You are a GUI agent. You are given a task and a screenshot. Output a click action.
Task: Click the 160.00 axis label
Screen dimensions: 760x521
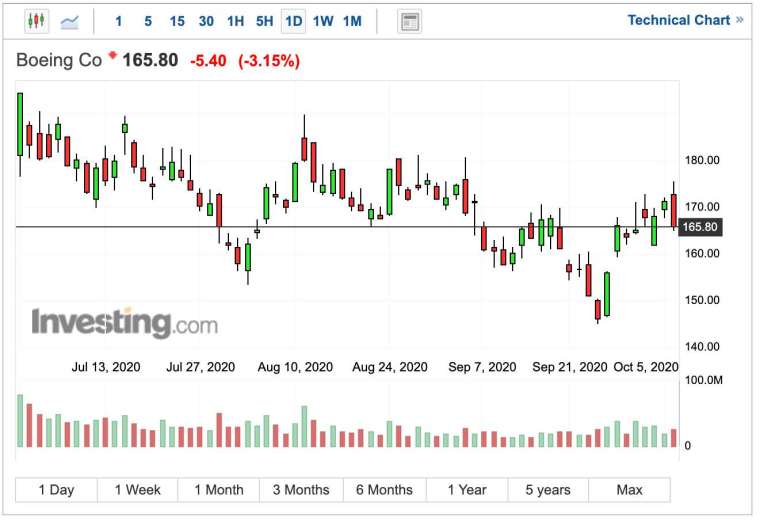click(702, 253)
